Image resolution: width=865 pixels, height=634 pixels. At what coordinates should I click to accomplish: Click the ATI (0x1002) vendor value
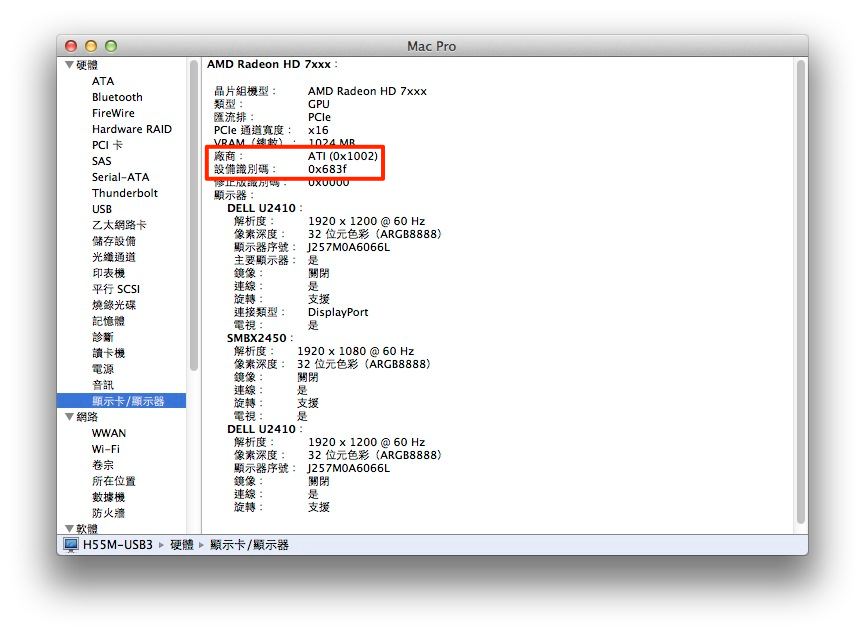click(x=343, y=156)
